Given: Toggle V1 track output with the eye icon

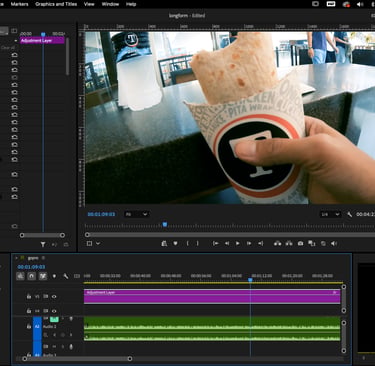Looking at the screenshot, I should point(54,296).
